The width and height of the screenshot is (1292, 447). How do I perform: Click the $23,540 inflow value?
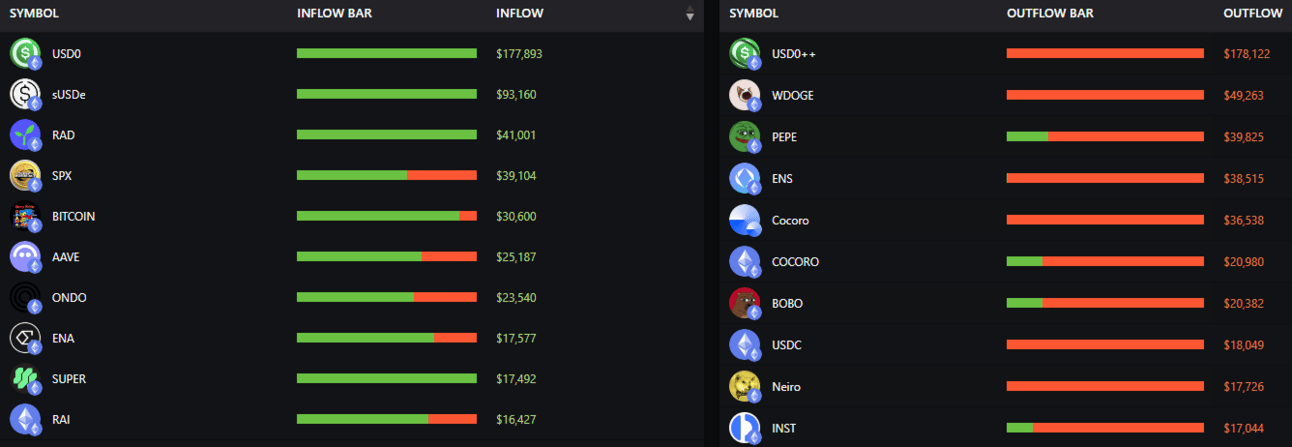[516, 298]
